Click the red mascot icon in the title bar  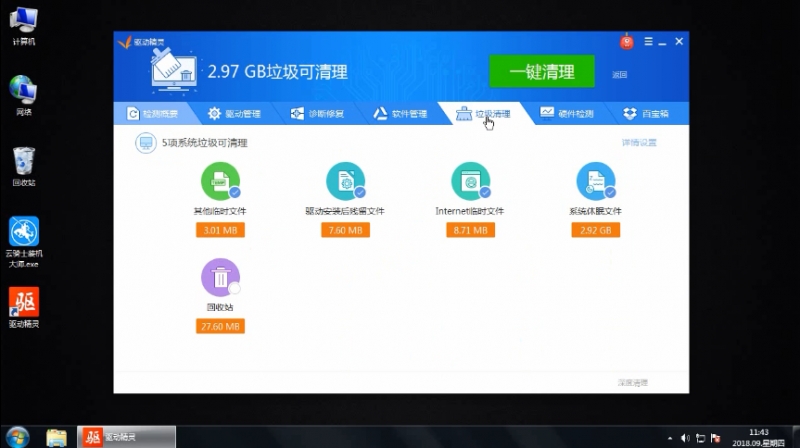pos(627,41)
